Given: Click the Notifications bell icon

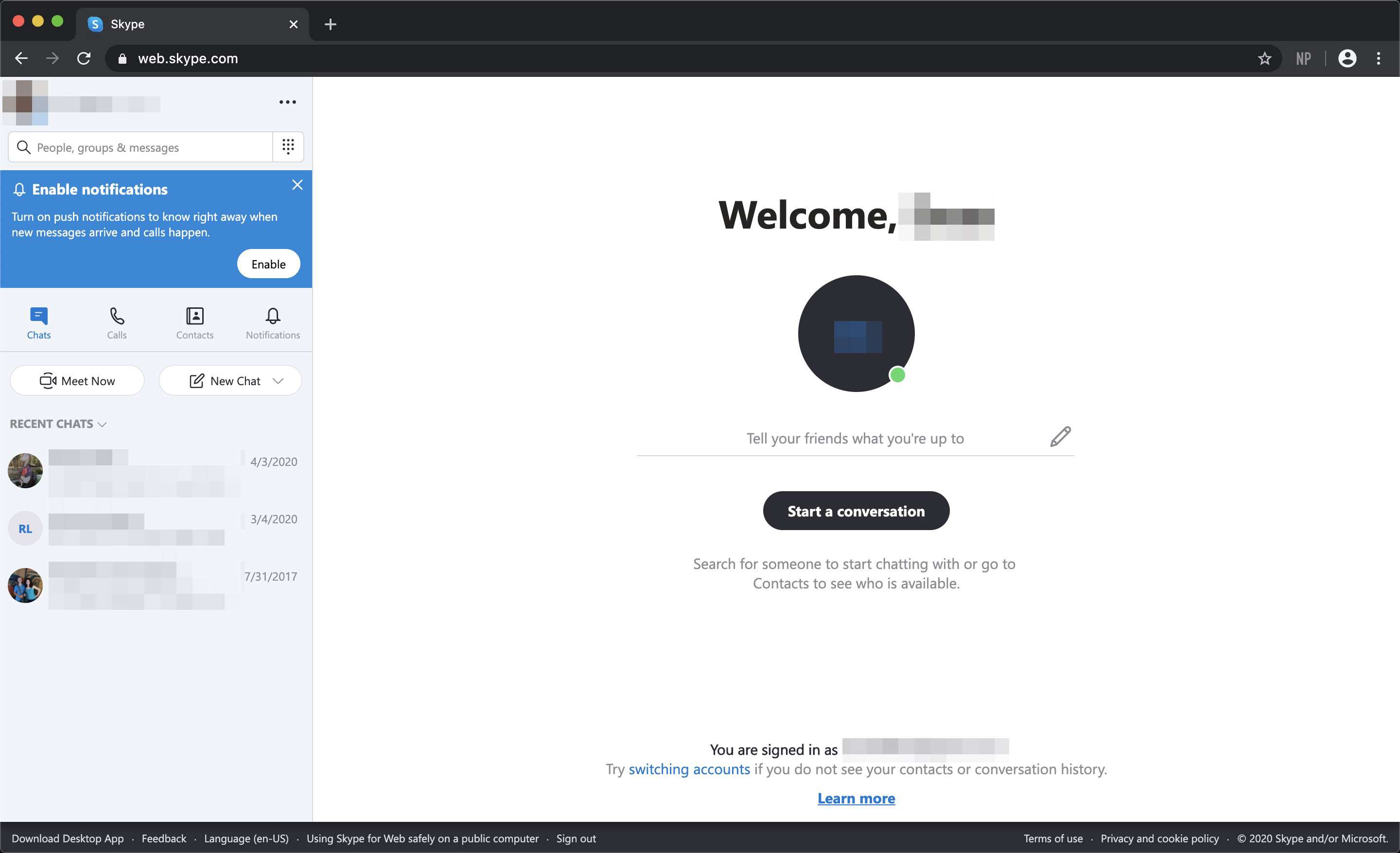Looking at the screenshot, I should (x=272, y=316).
